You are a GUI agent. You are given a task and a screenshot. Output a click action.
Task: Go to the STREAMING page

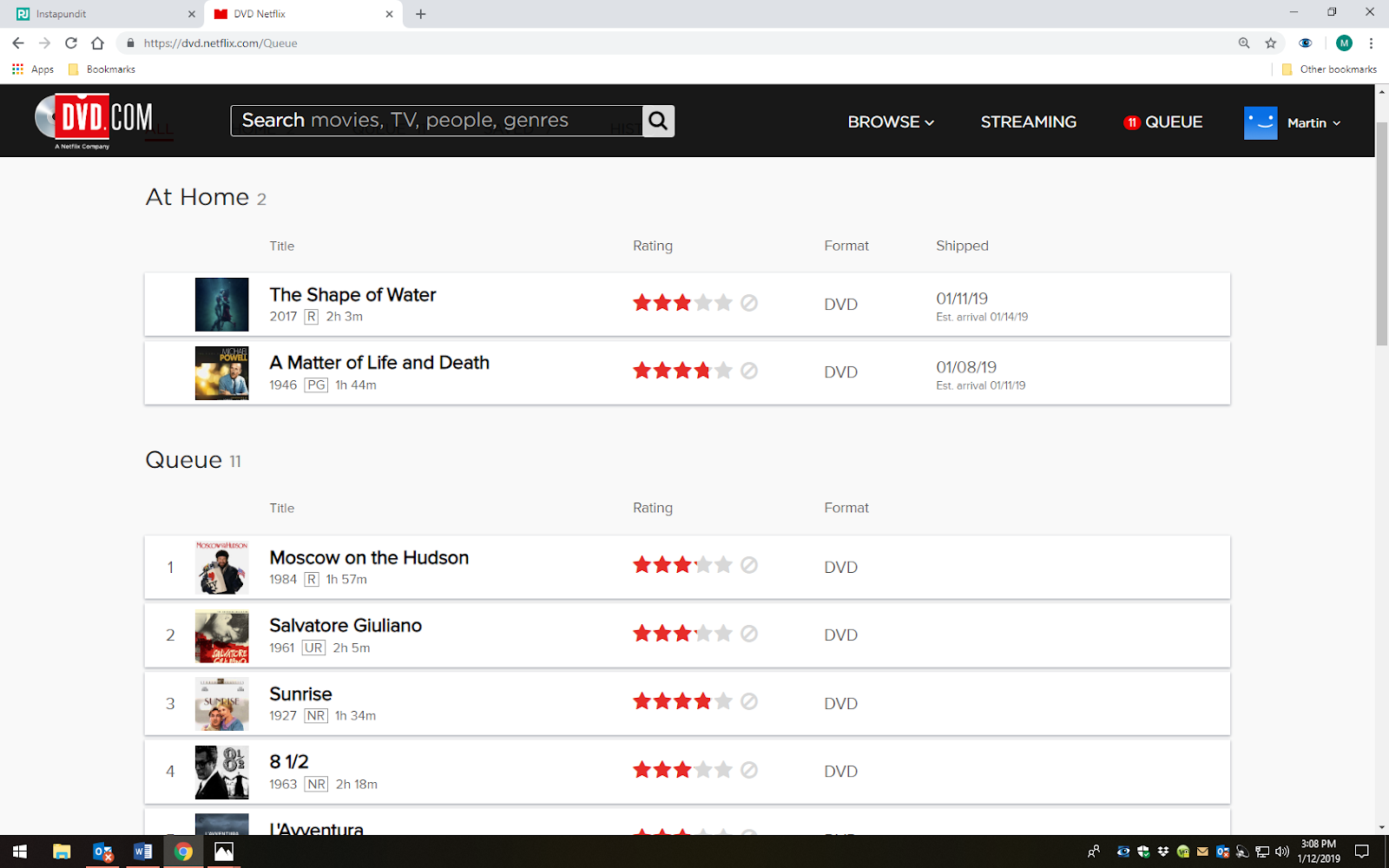click(1029, 122)
